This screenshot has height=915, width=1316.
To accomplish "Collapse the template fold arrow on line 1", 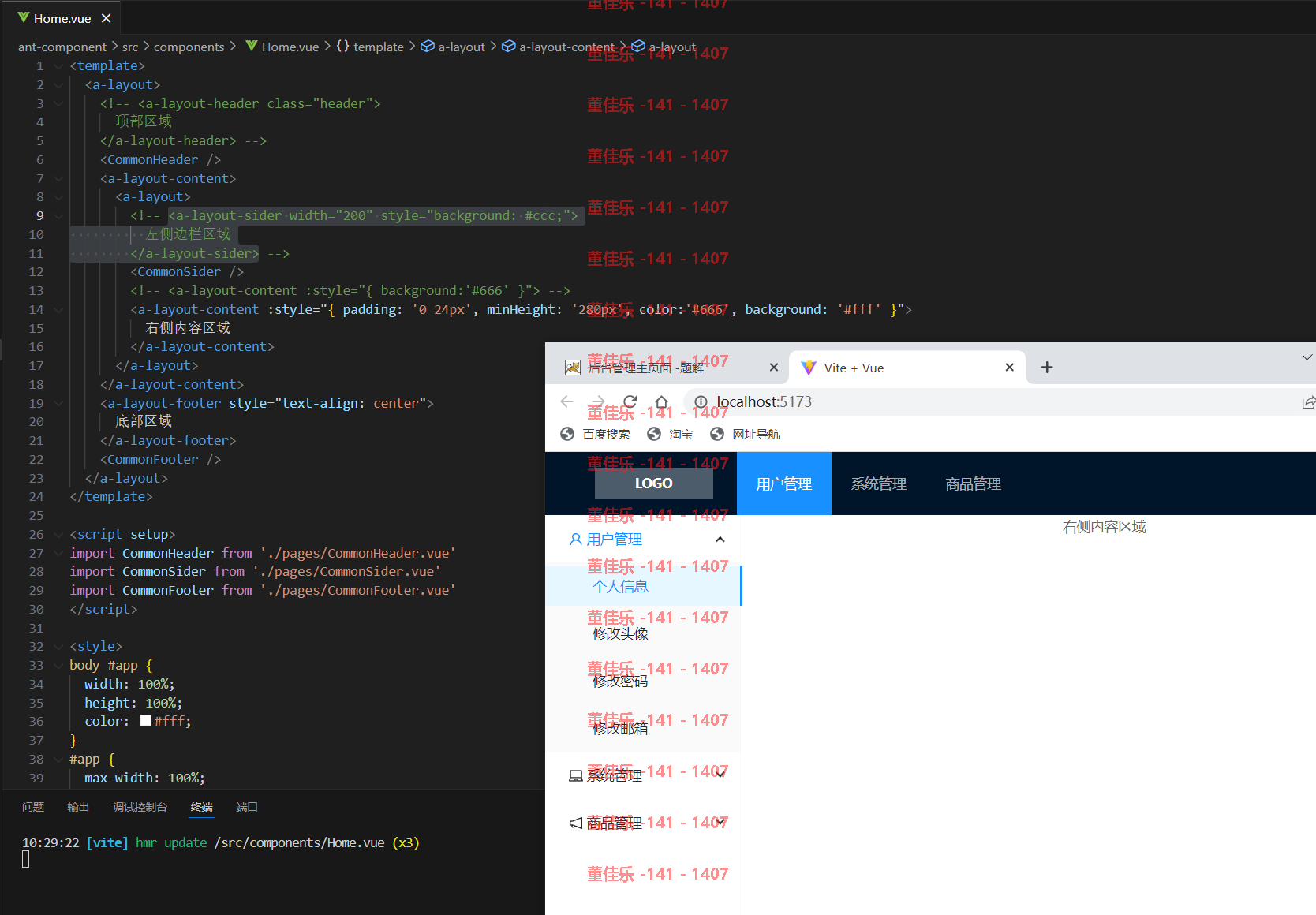I will coord(58,66).
